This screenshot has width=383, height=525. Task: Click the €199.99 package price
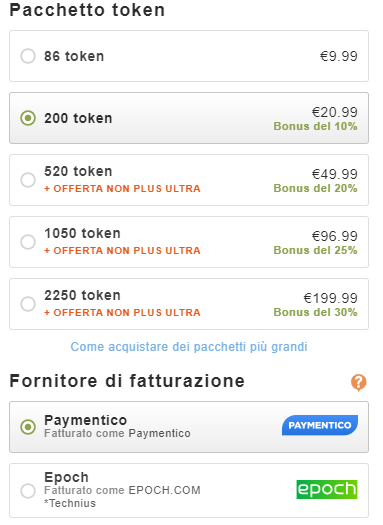coord(330,298)
